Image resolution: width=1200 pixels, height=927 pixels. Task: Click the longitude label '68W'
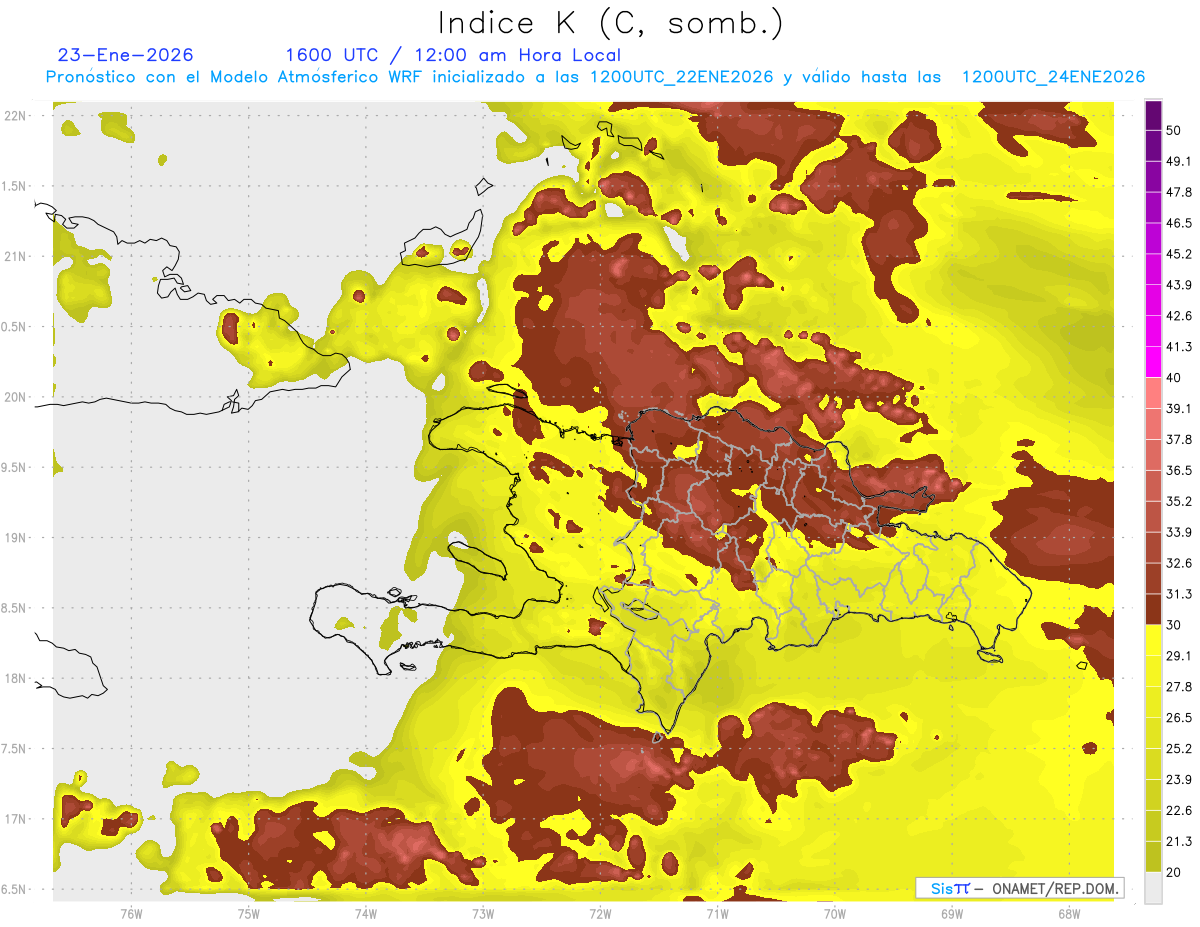point(1068,913)
